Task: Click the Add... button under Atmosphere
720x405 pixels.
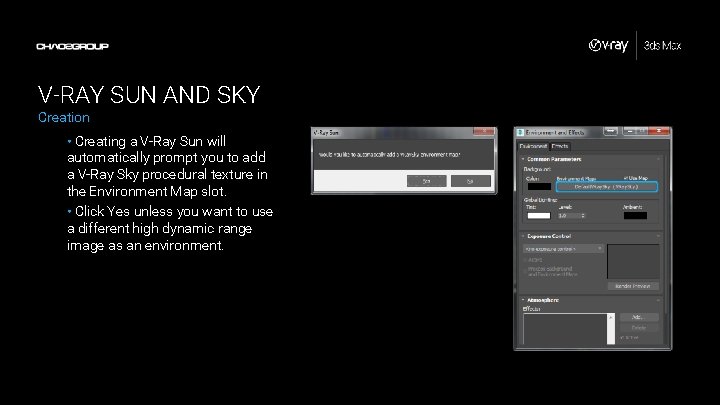Action: point(639,317)
